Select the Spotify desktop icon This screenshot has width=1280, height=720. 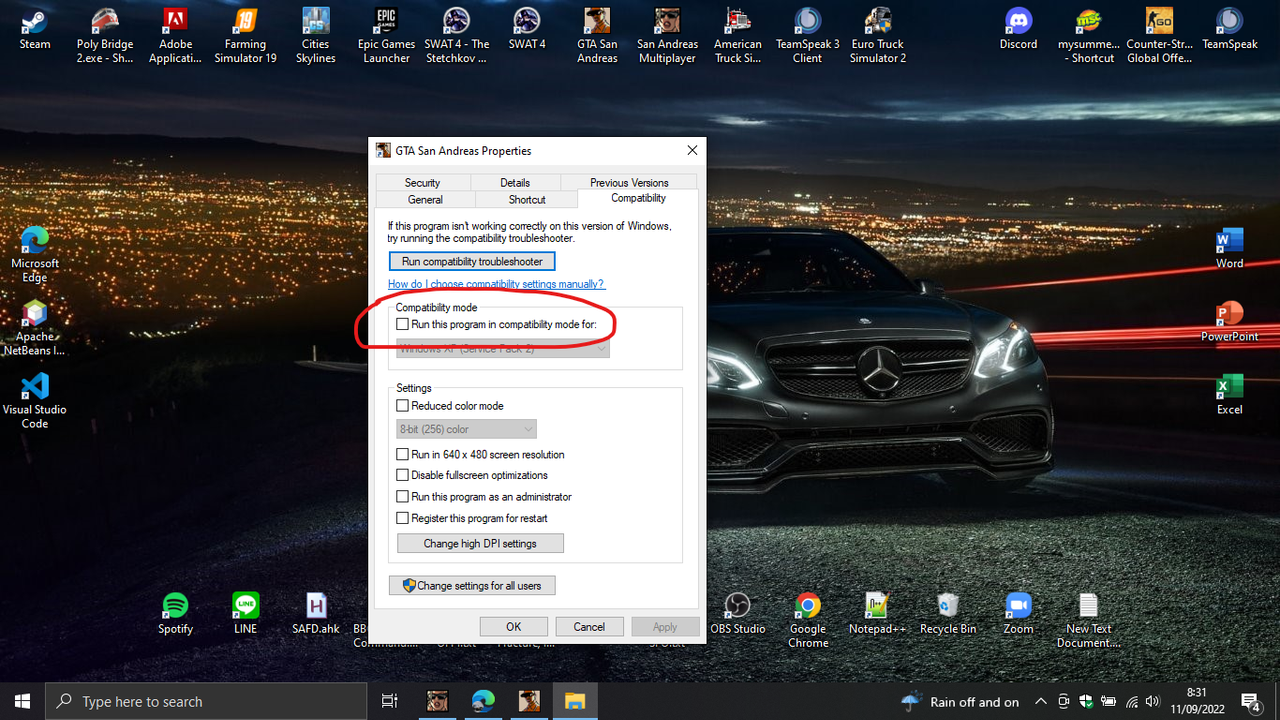pyautogui.click(x=175, y=613)
